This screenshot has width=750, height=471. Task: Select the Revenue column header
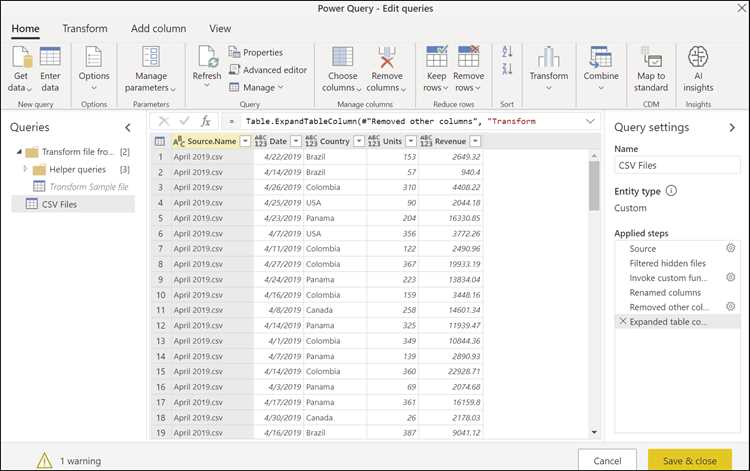tap(450, 141)
